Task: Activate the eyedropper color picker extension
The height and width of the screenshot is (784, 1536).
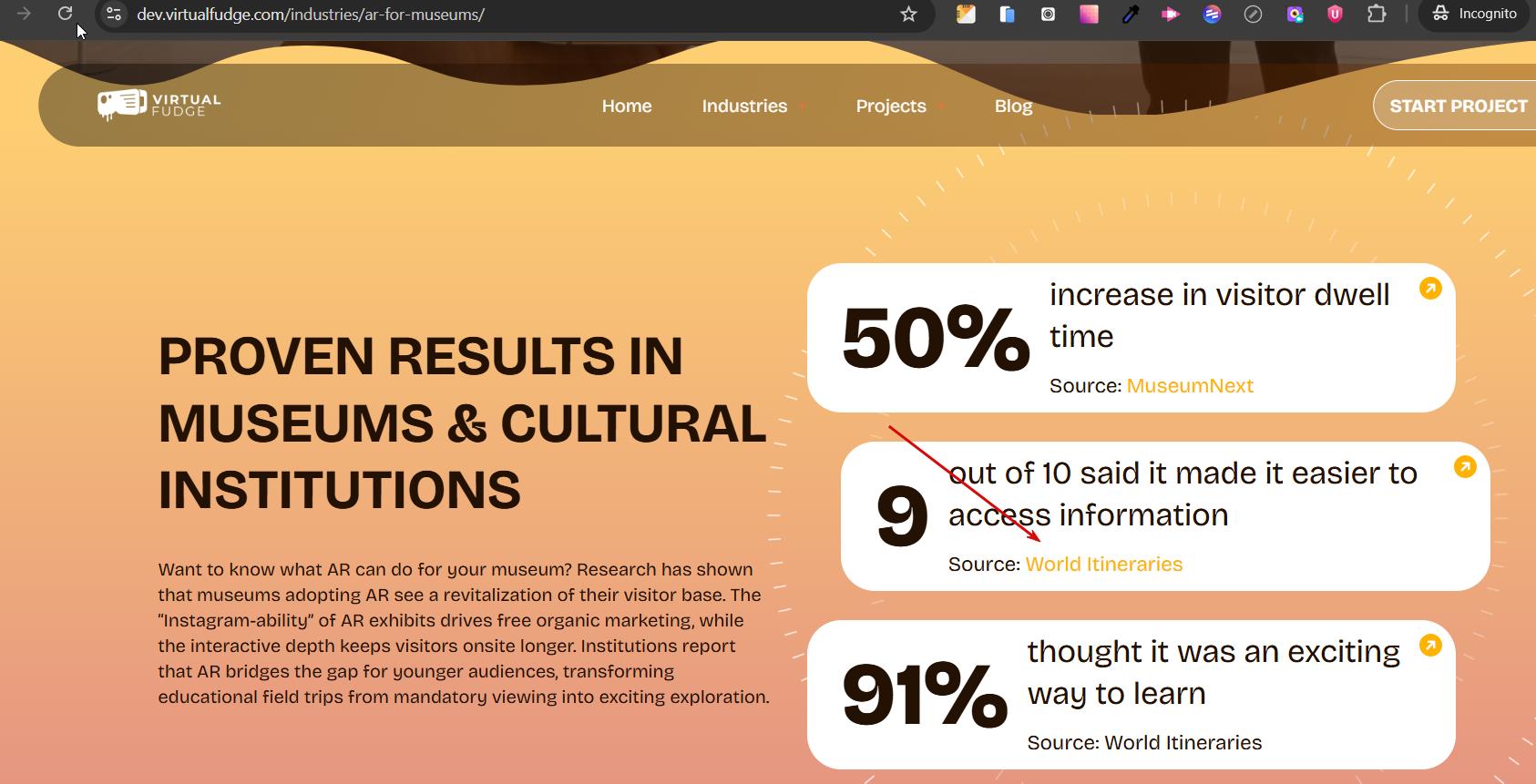Action: coord(1131,14)
